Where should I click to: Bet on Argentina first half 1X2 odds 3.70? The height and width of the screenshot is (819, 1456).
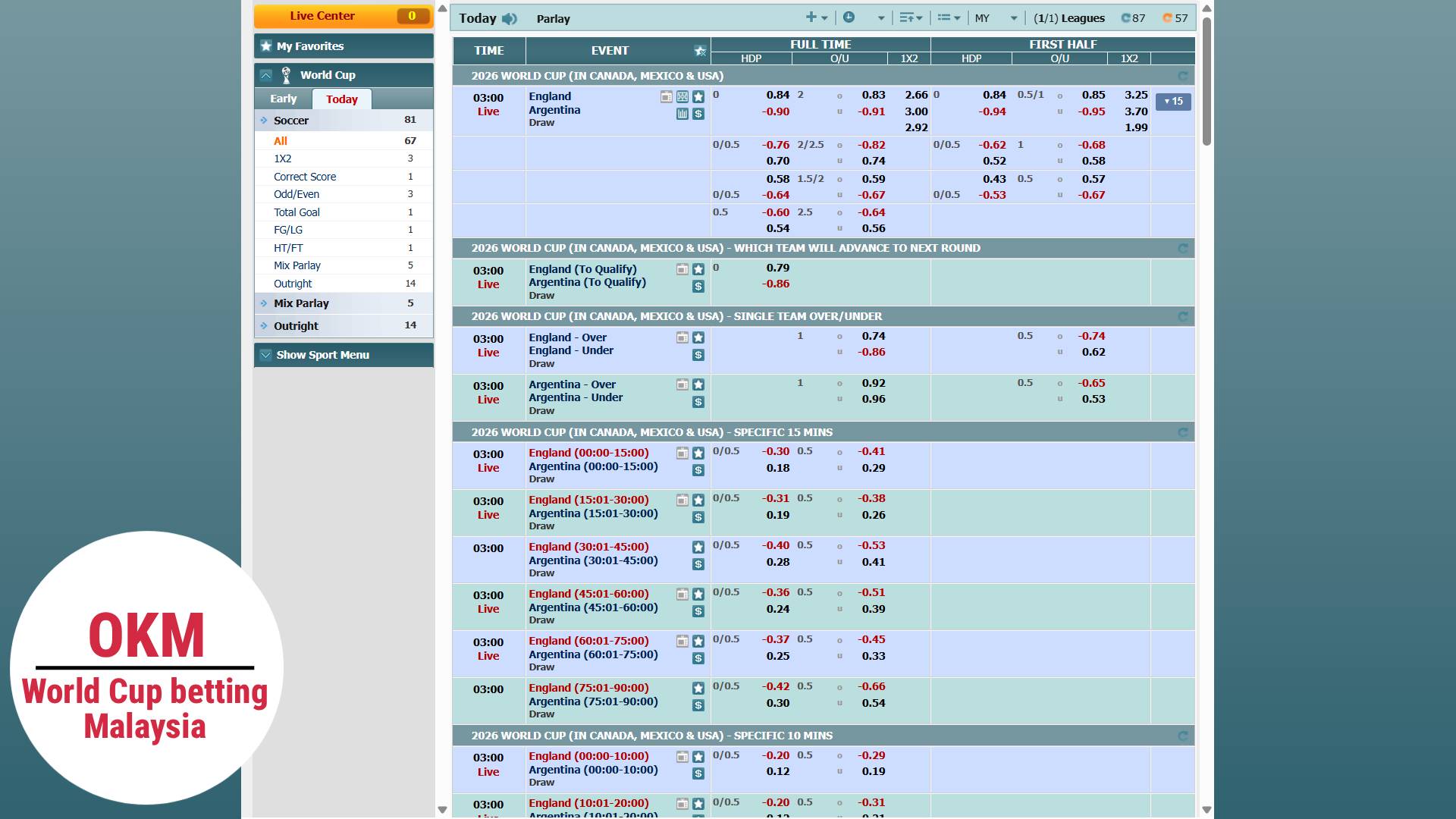point(1136,111)
